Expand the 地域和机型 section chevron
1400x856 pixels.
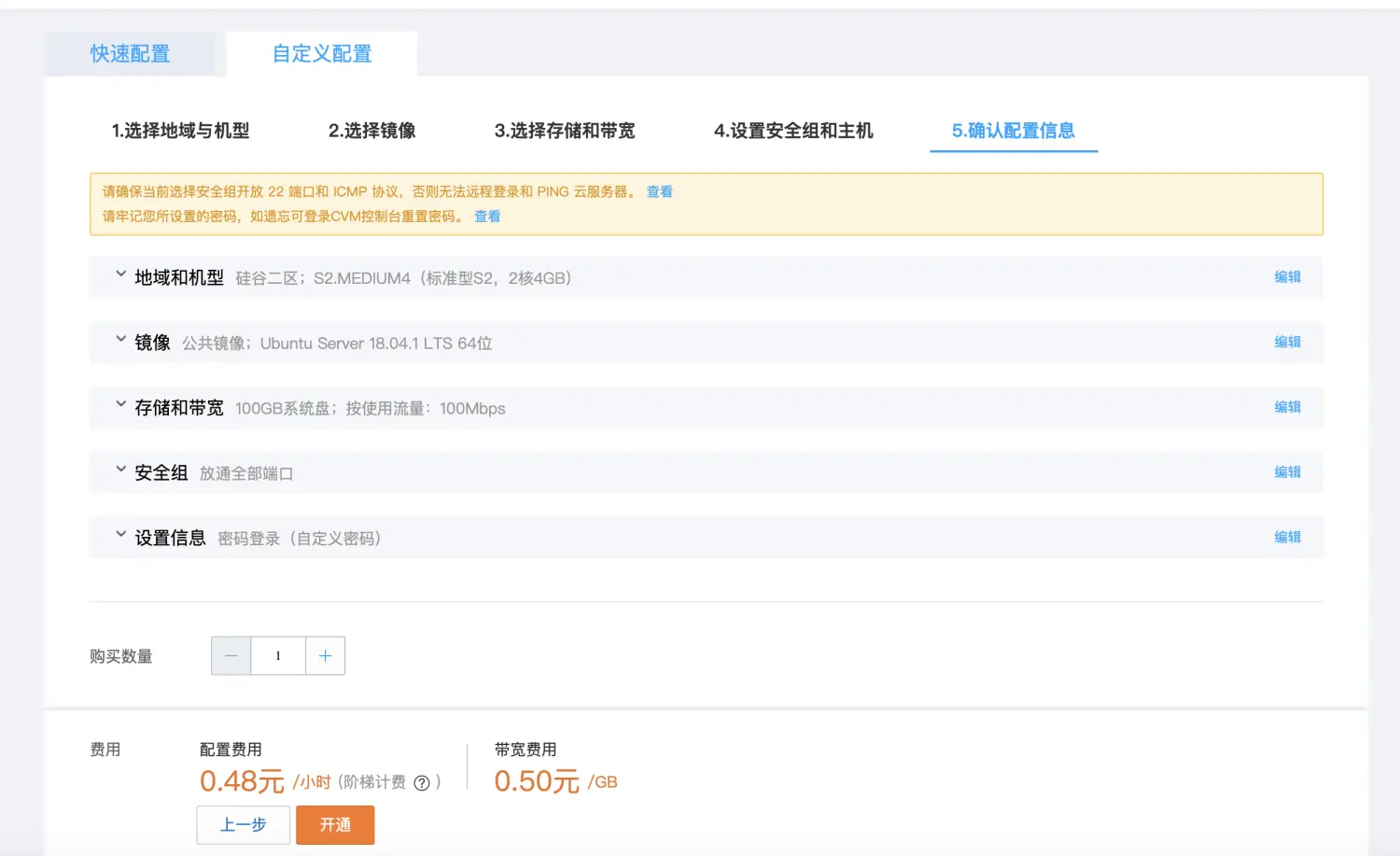pos(120,274)
